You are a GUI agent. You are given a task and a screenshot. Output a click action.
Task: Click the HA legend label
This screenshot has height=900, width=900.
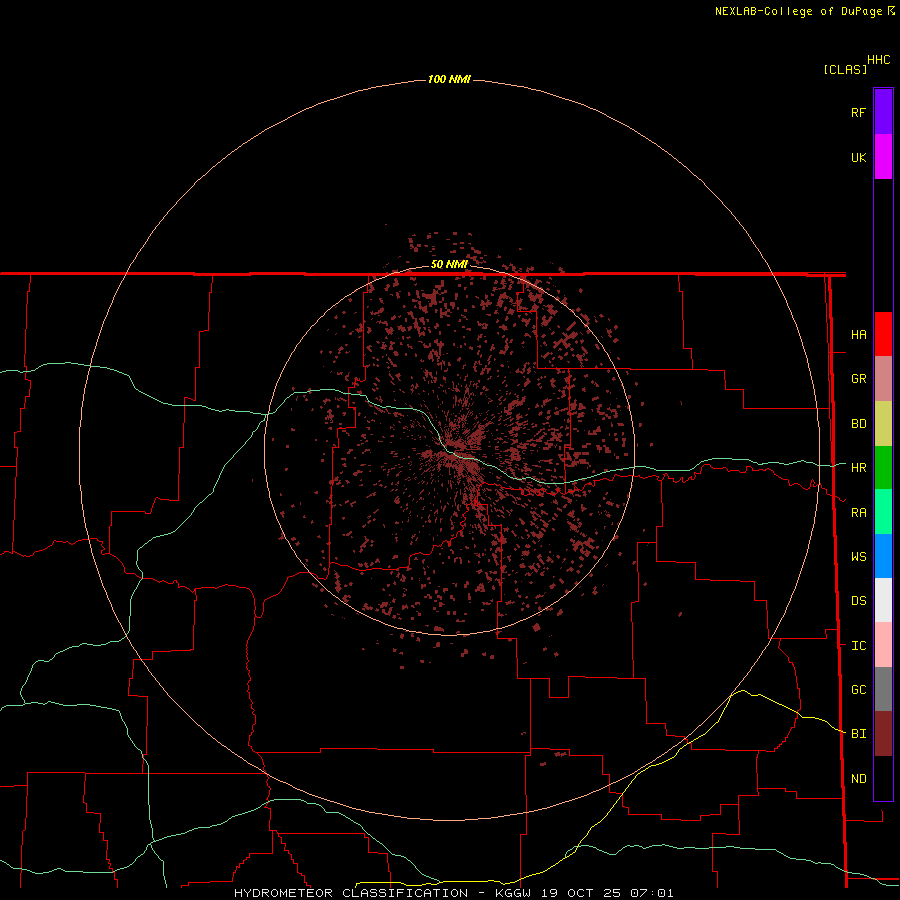pyautogui.click(x=858, y=334)
